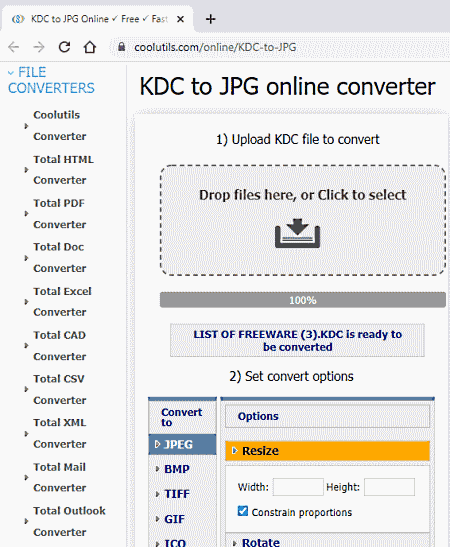
Task: Expand arrow beside Total CAD Converter
Action: (26, 345)
